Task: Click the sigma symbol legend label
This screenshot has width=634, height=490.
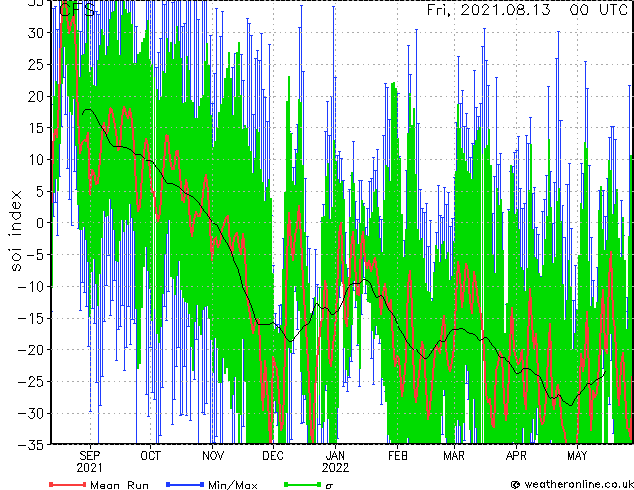Action: pyautogui.click(x=329, y=486)
